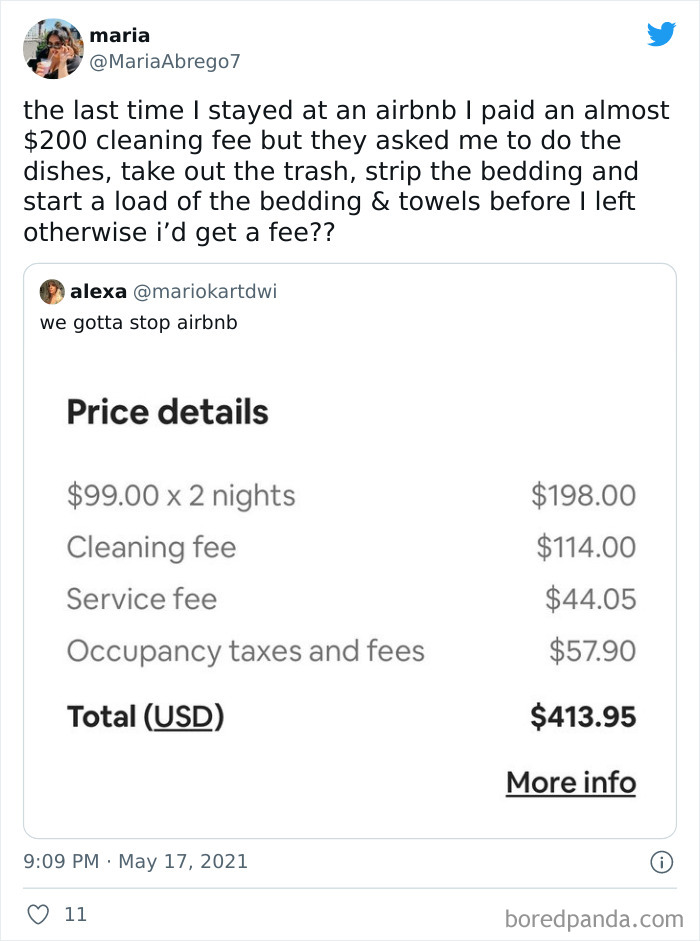This screenshot has height=941, width=700.
Task: Open the More info link
Action: 570,782
